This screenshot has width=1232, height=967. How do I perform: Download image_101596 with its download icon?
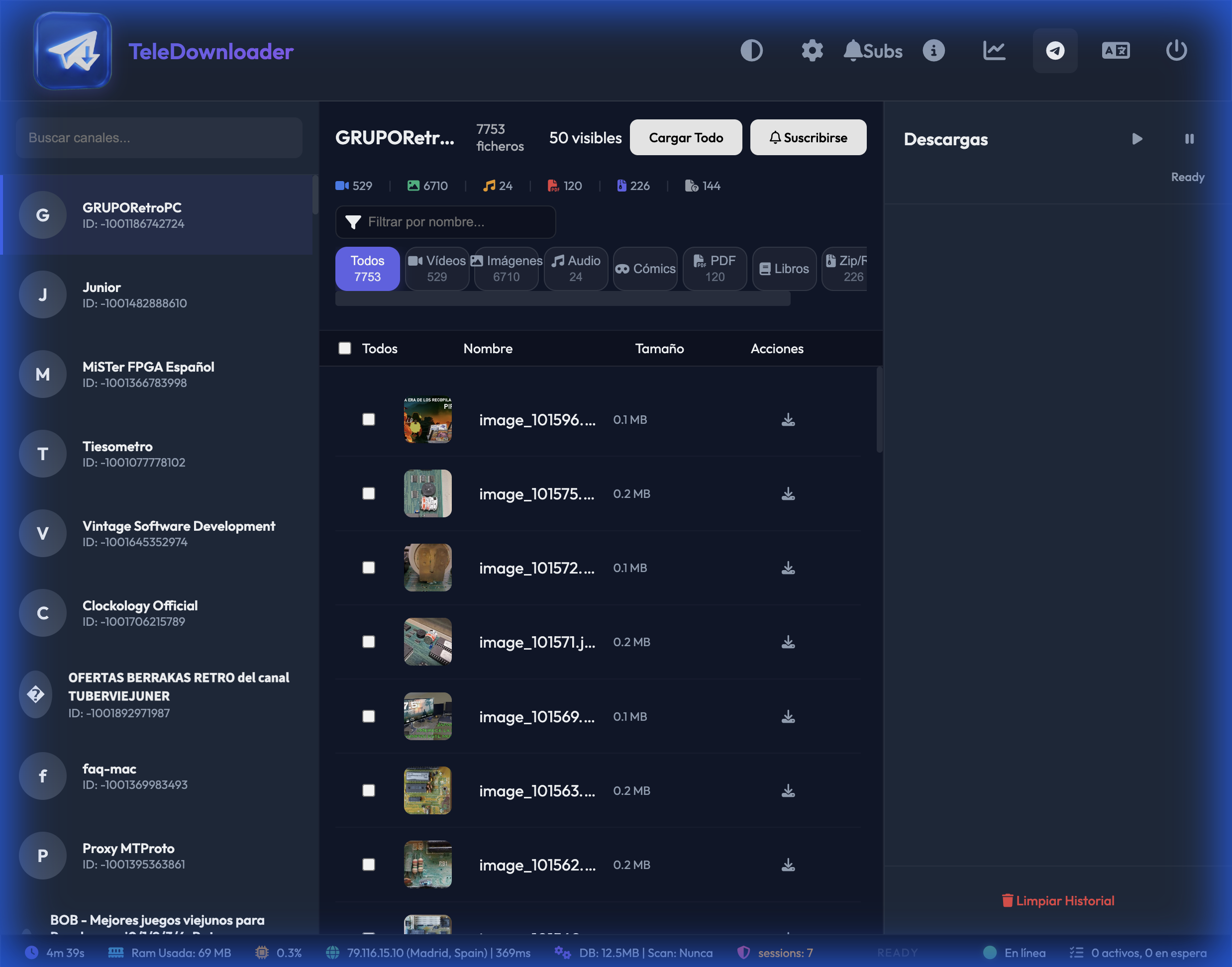pyautogui.click(x=788, y=419)
